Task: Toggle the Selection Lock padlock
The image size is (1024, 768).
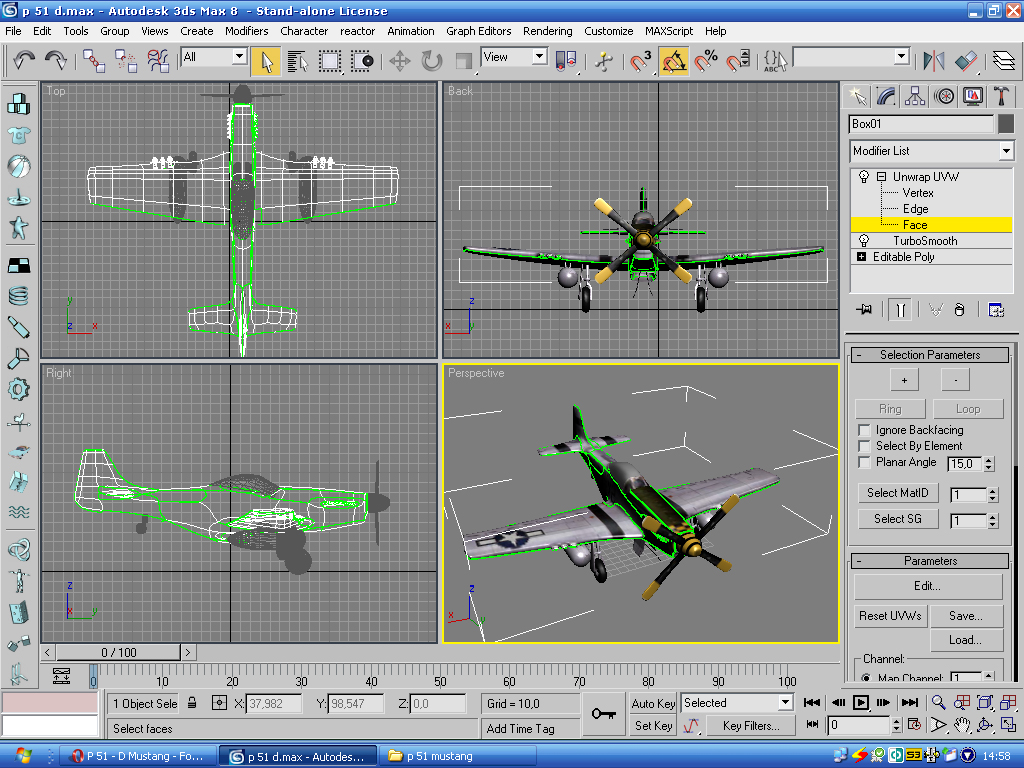Action: [x=192, y=703]
